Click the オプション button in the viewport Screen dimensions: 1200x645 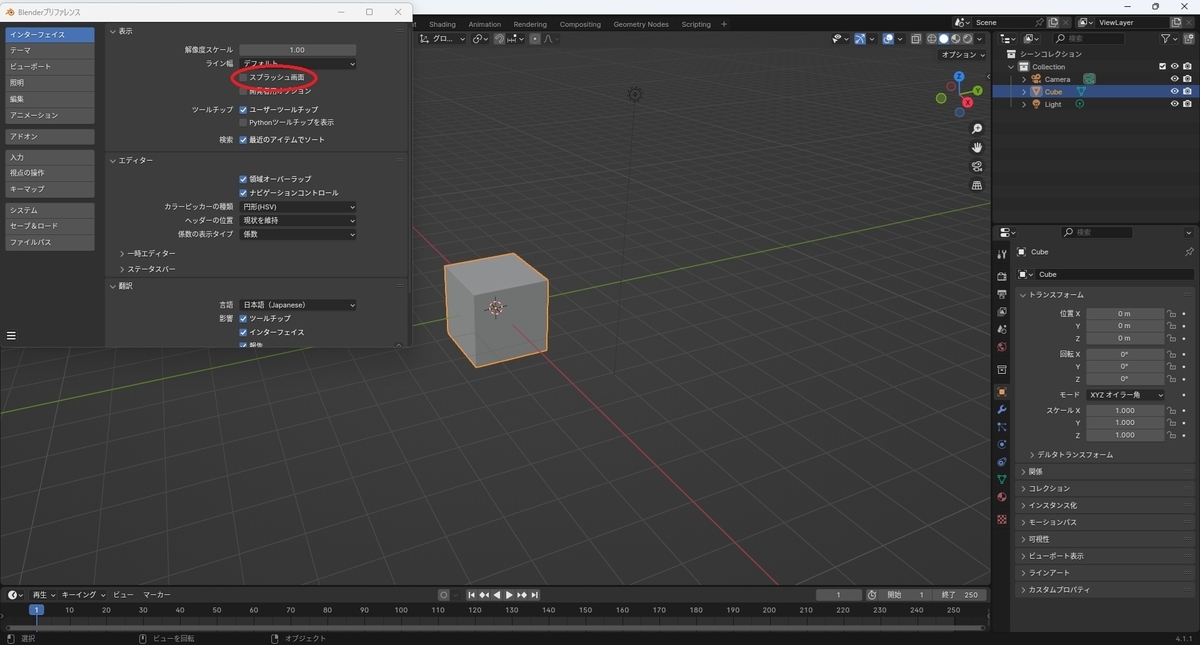pos(963,55)
